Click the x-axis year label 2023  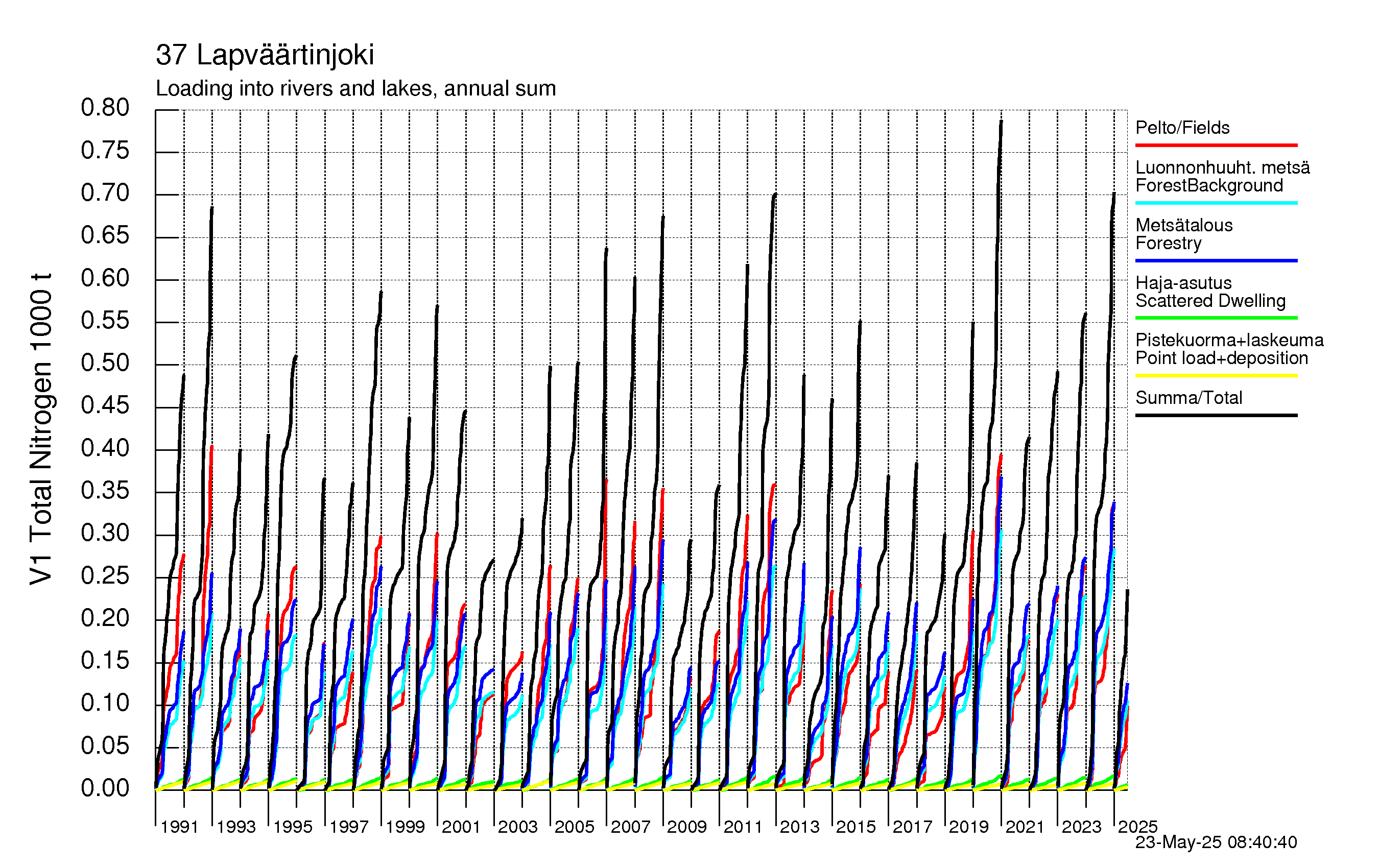point(1081,827)
